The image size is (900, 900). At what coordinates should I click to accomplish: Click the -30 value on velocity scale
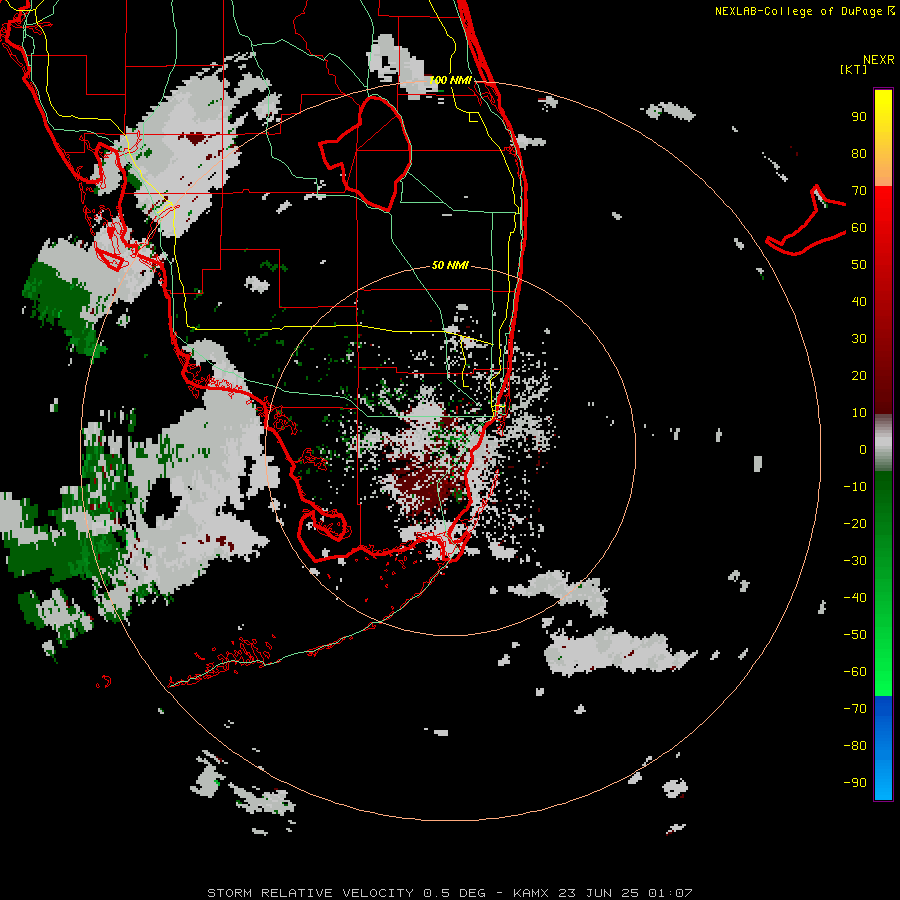(x=855, y=561)
